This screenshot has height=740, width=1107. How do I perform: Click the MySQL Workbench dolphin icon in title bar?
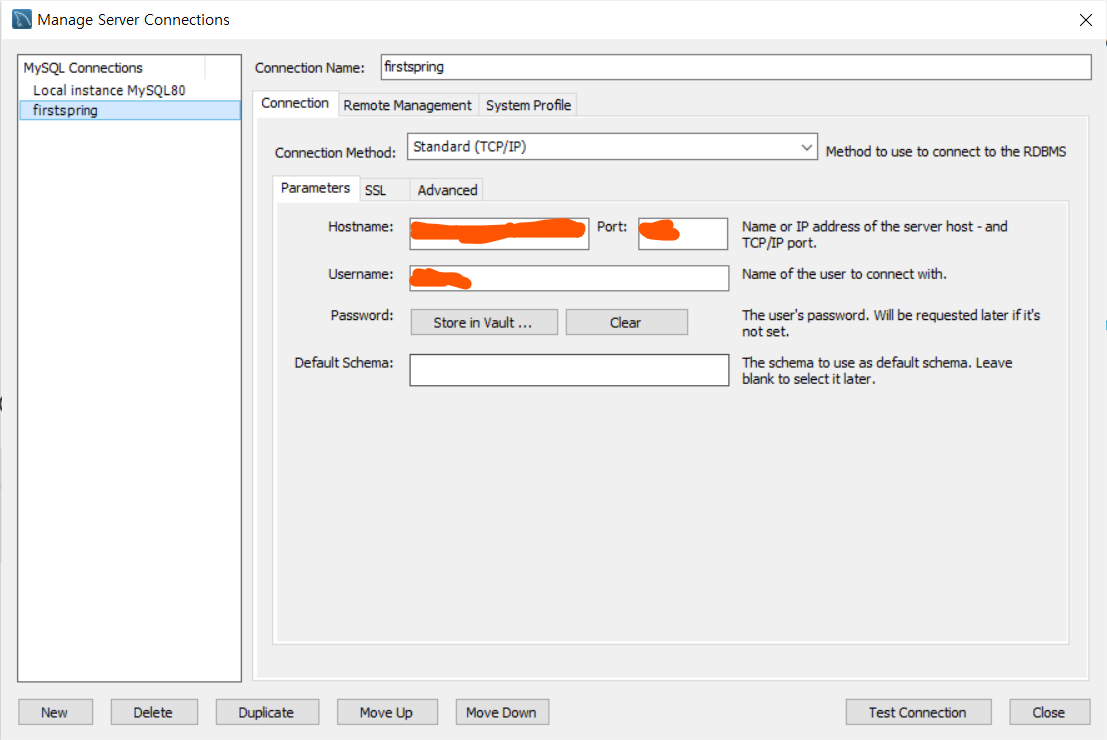tap(21, 19)
